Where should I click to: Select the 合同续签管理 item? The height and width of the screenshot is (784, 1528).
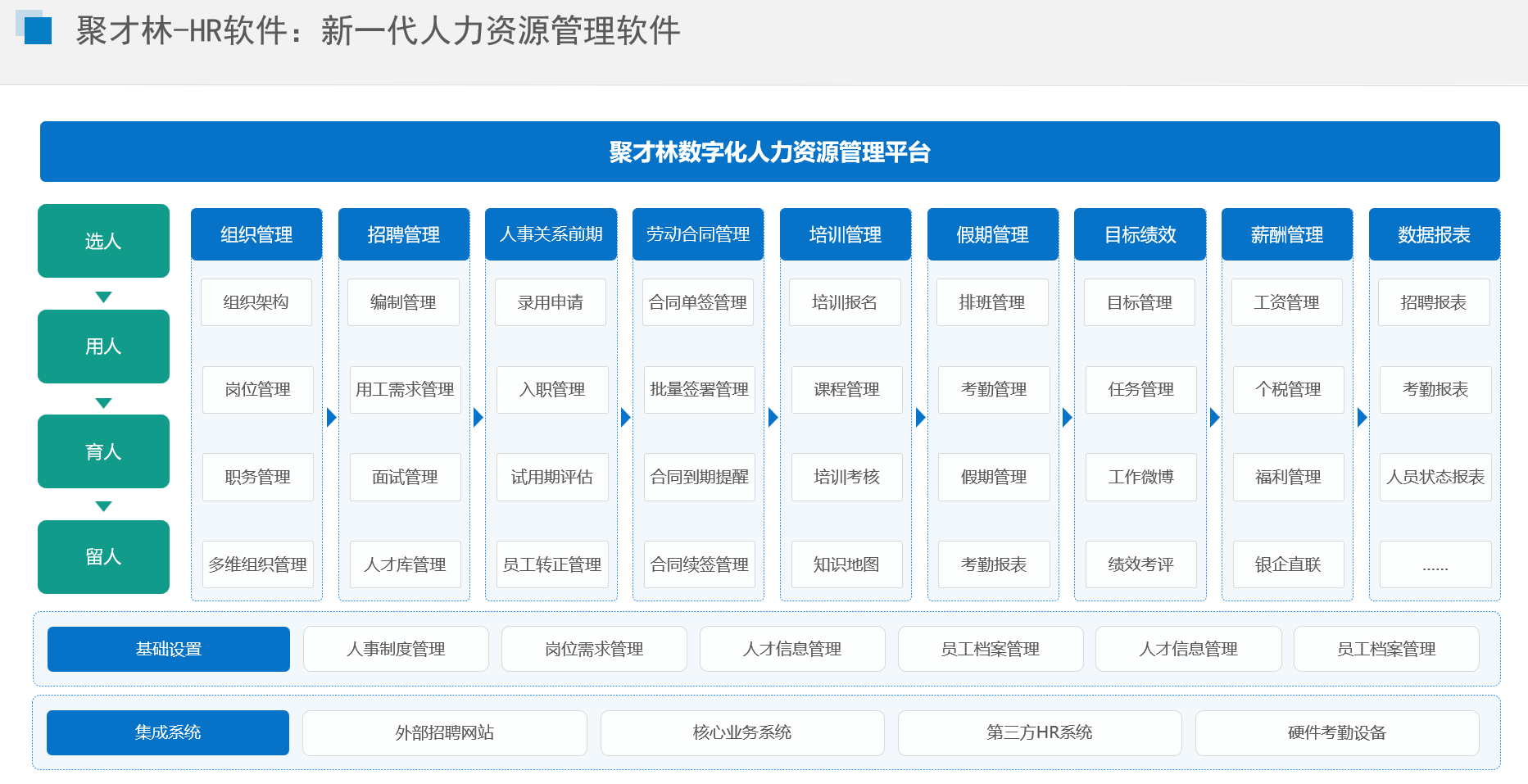tap(700, 564)
